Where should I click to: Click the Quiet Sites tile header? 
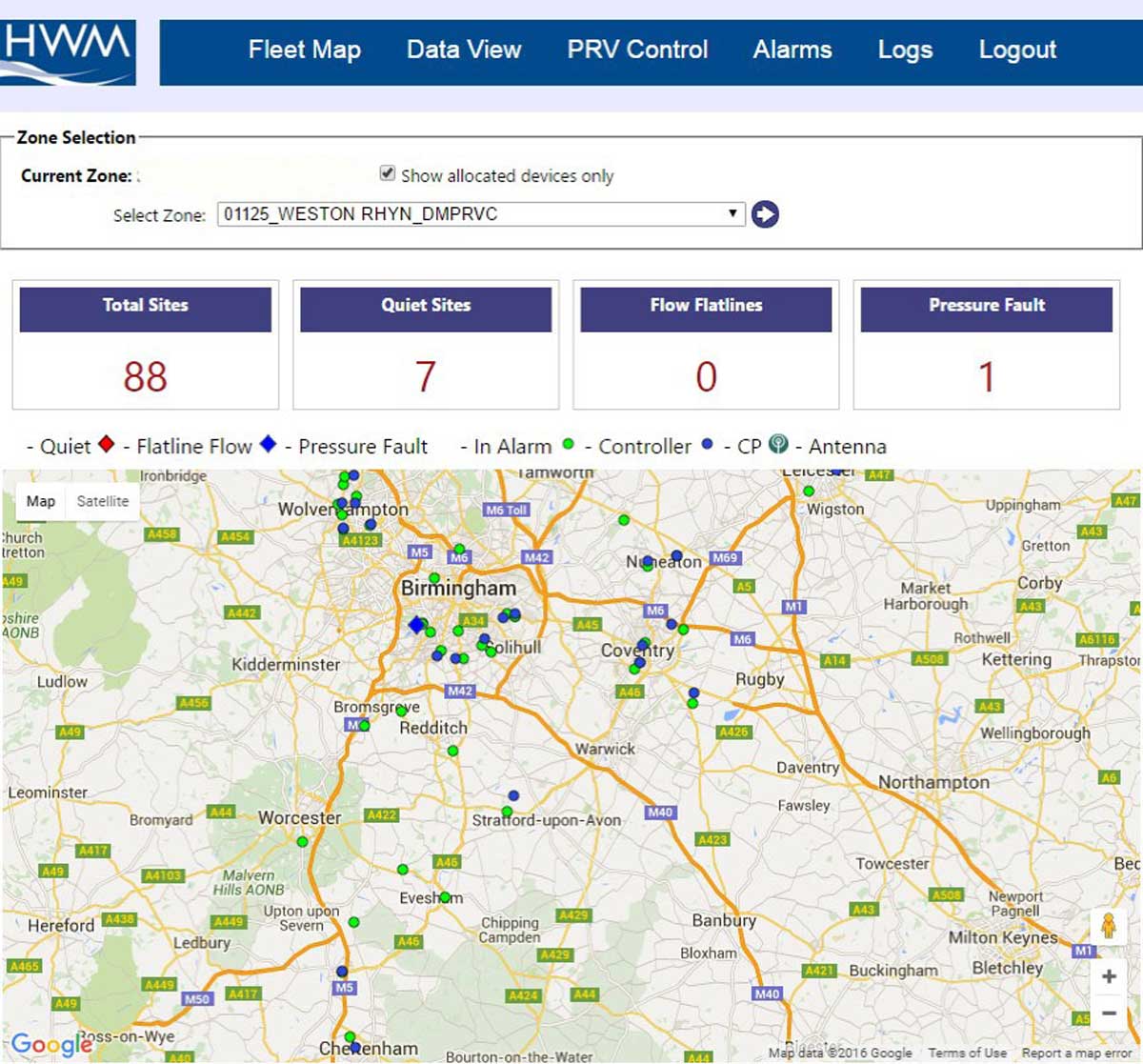(426, 306)
